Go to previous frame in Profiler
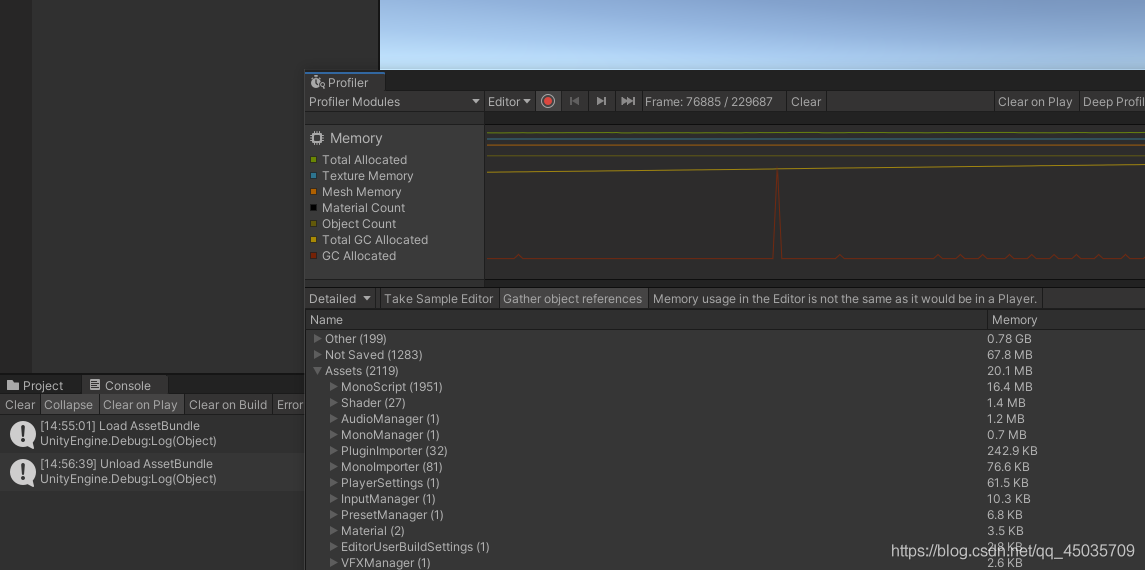This screenshot has height=570, width=1145. [574, 101]
